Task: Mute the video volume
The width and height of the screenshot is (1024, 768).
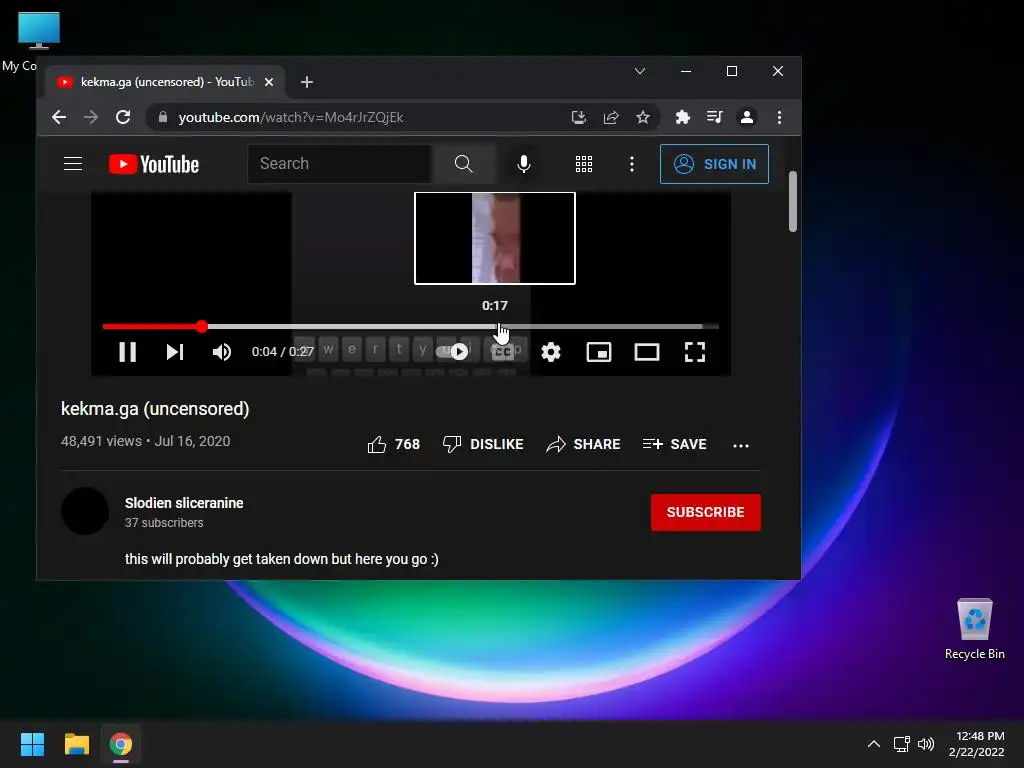Action: 222,352
